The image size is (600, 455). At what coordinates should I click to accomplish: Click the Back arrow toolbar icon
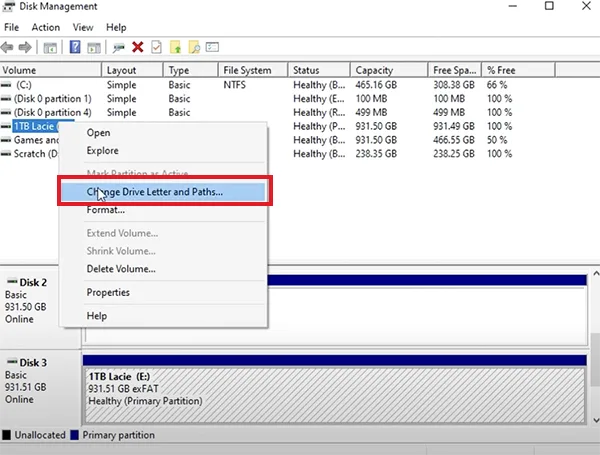(7, 47)
